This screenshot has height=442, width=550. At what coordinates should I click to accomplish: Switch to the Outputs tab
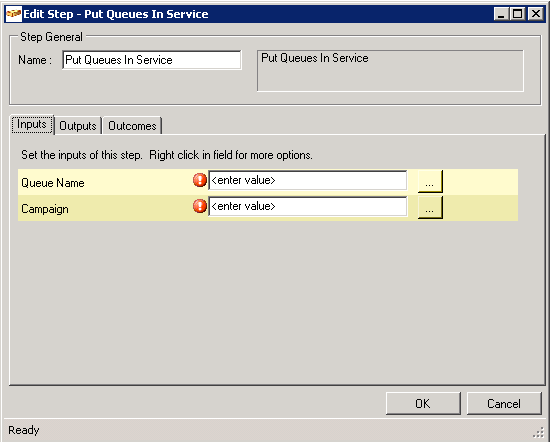pos(78,126)
